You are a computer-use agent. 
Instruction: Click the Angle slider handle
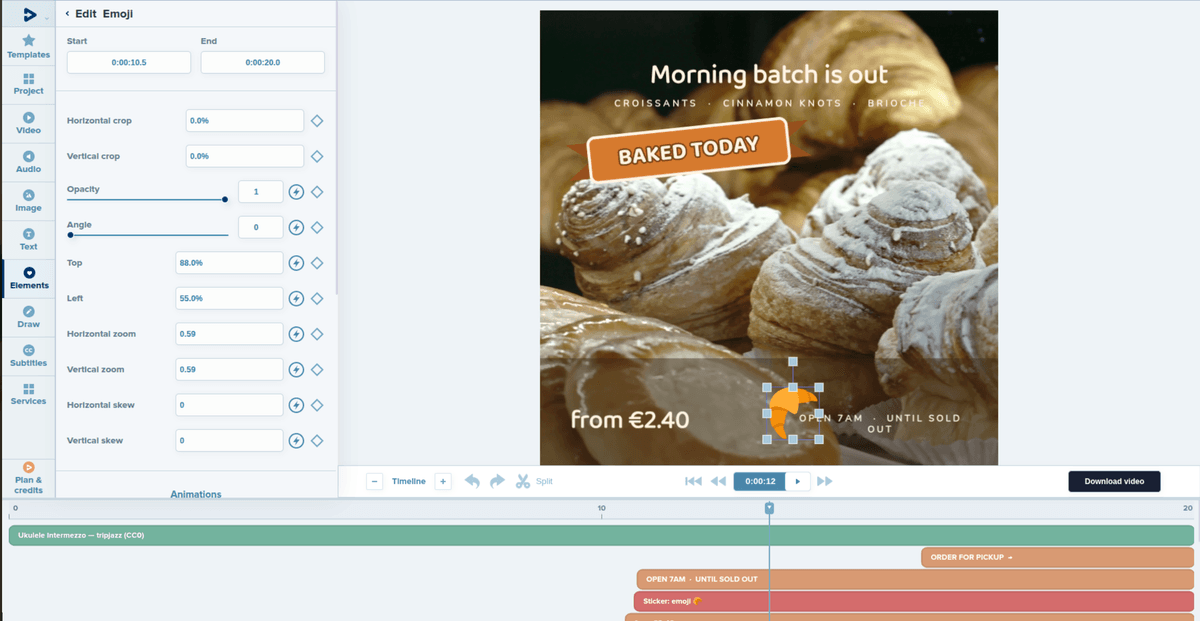(70, 235)
